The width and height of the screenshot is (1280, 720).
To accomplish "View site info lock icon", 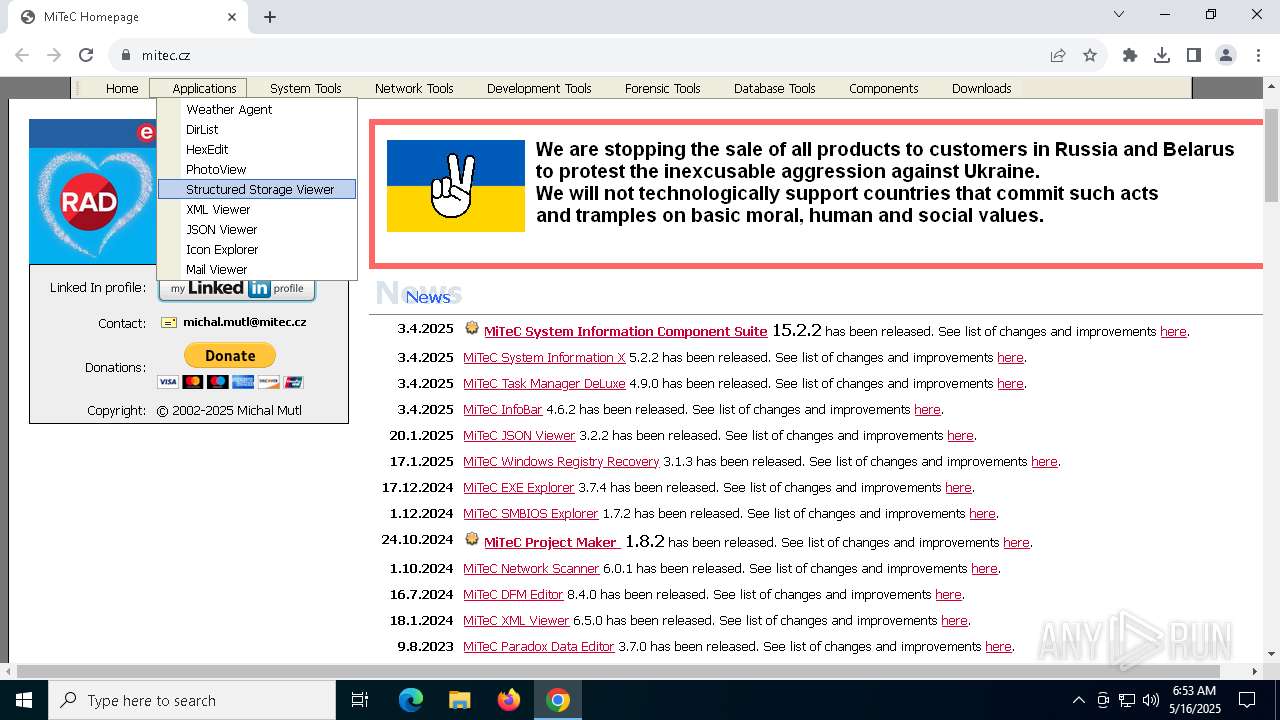I will (125, 56).
